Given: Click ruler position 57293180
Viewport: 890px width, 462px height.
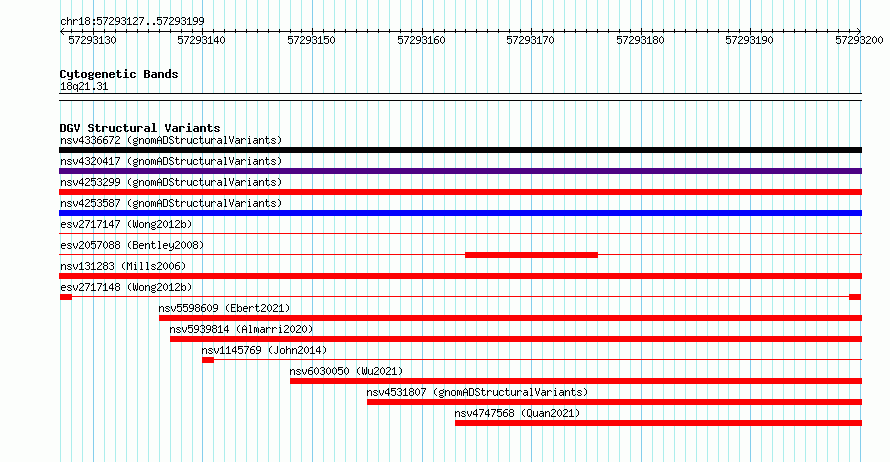Looking at the screenshot, I should pos(640,40).
